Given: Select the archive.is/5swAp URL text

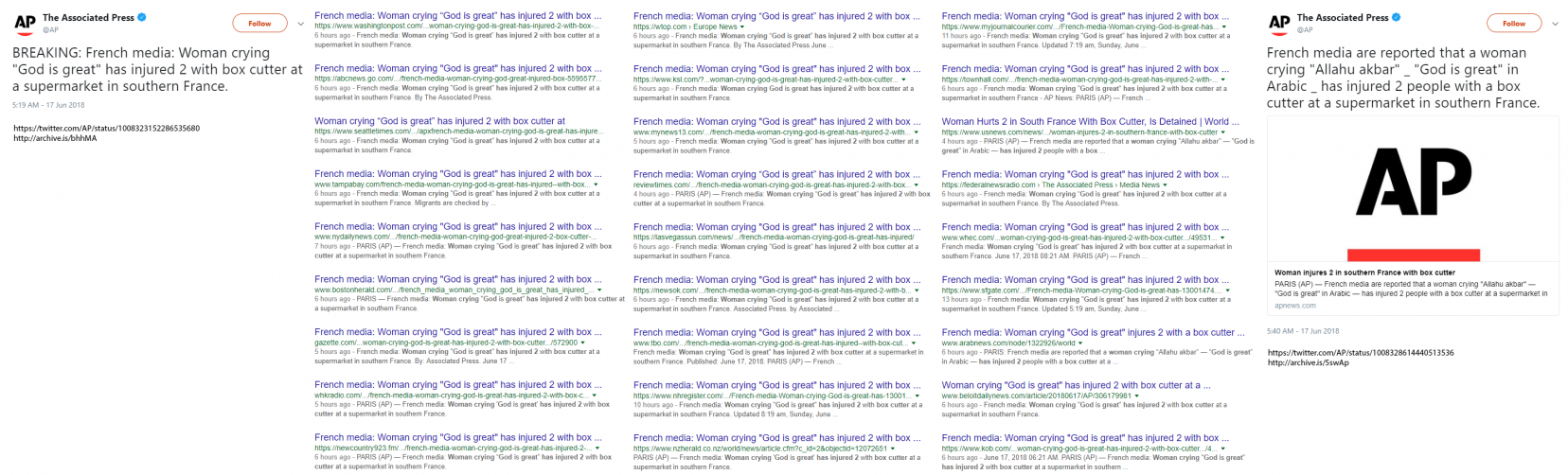Looking at the screenshot, I should 1308,362.
